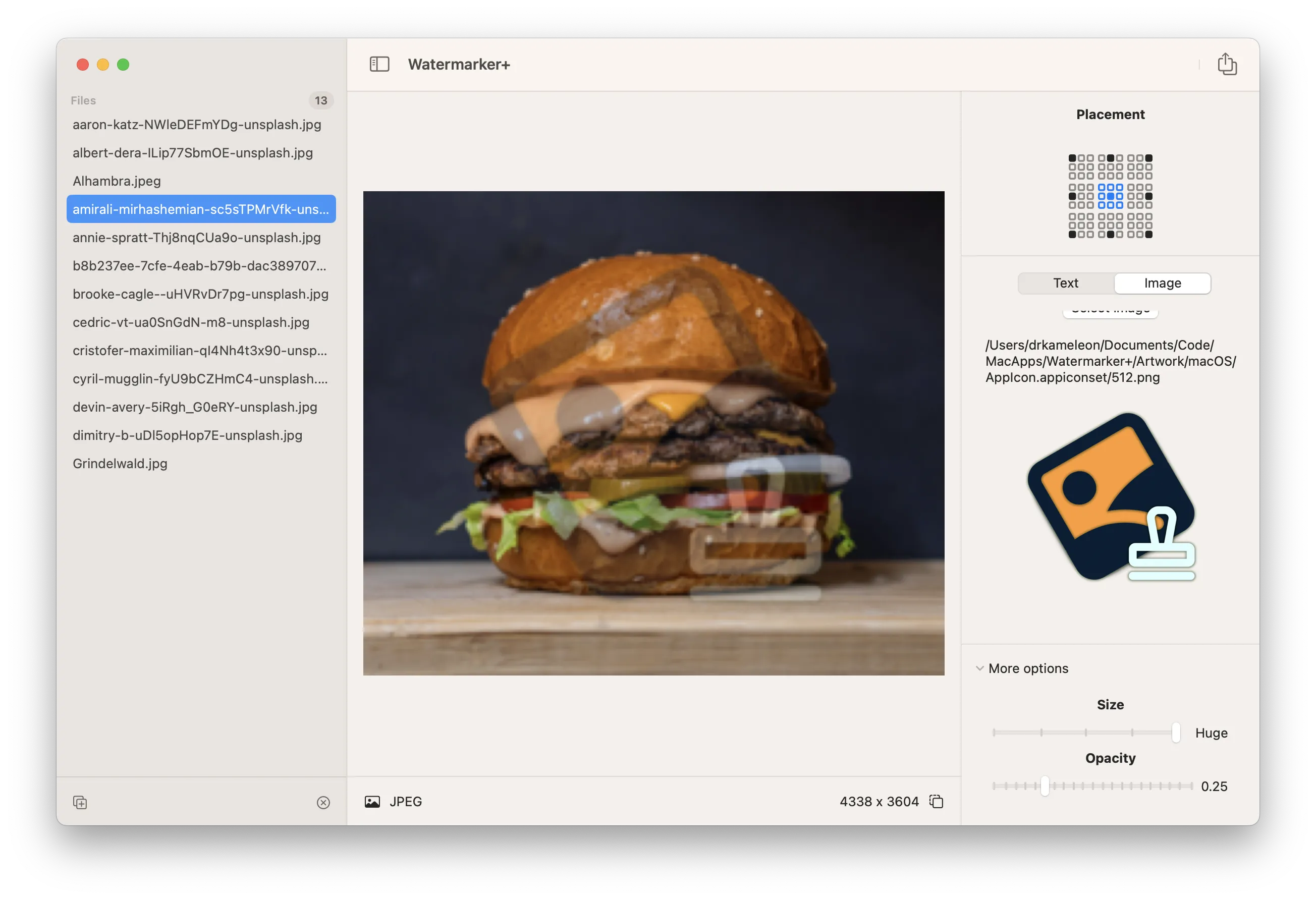Open Alhambra.jpeg in file list
1316x900 pixels.
tap(117, 181)
